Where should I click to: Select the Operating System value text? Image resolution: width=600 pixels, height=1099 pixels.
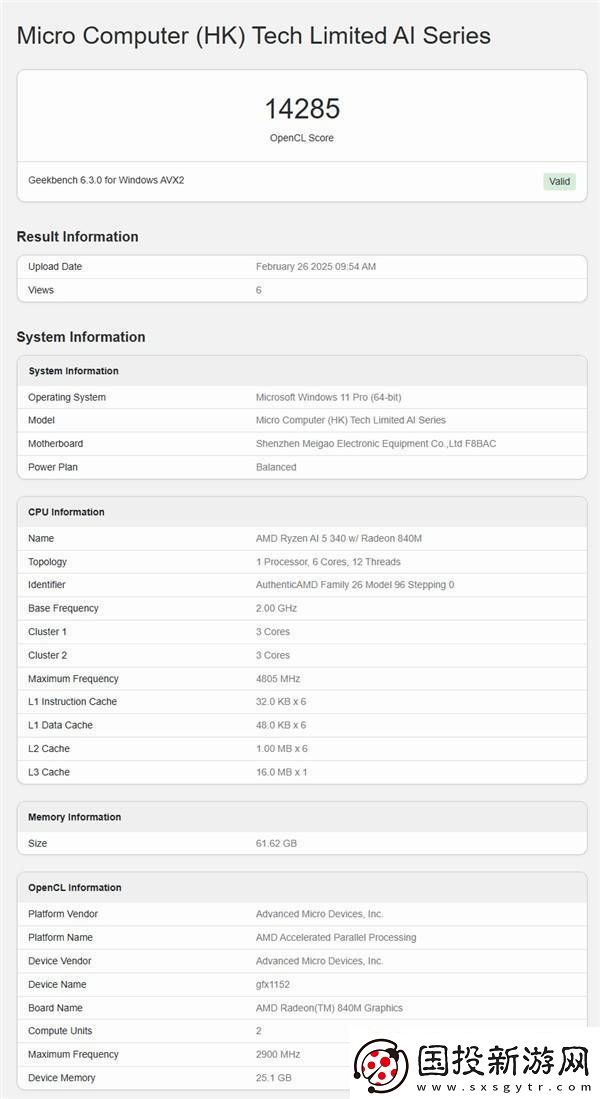328,397
